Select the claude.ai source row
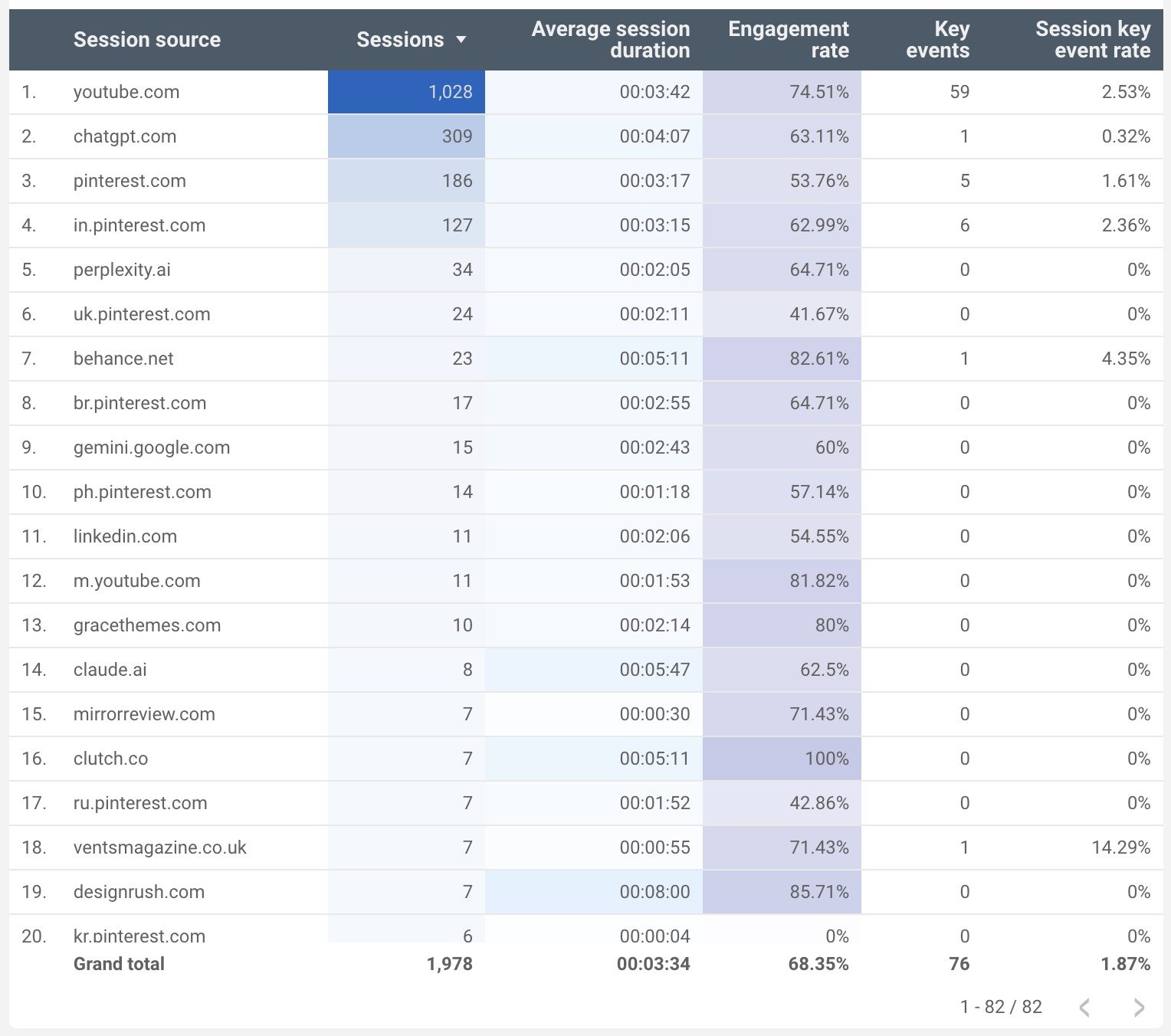This screenshot has height=1036, width=1171. point(110,670)
